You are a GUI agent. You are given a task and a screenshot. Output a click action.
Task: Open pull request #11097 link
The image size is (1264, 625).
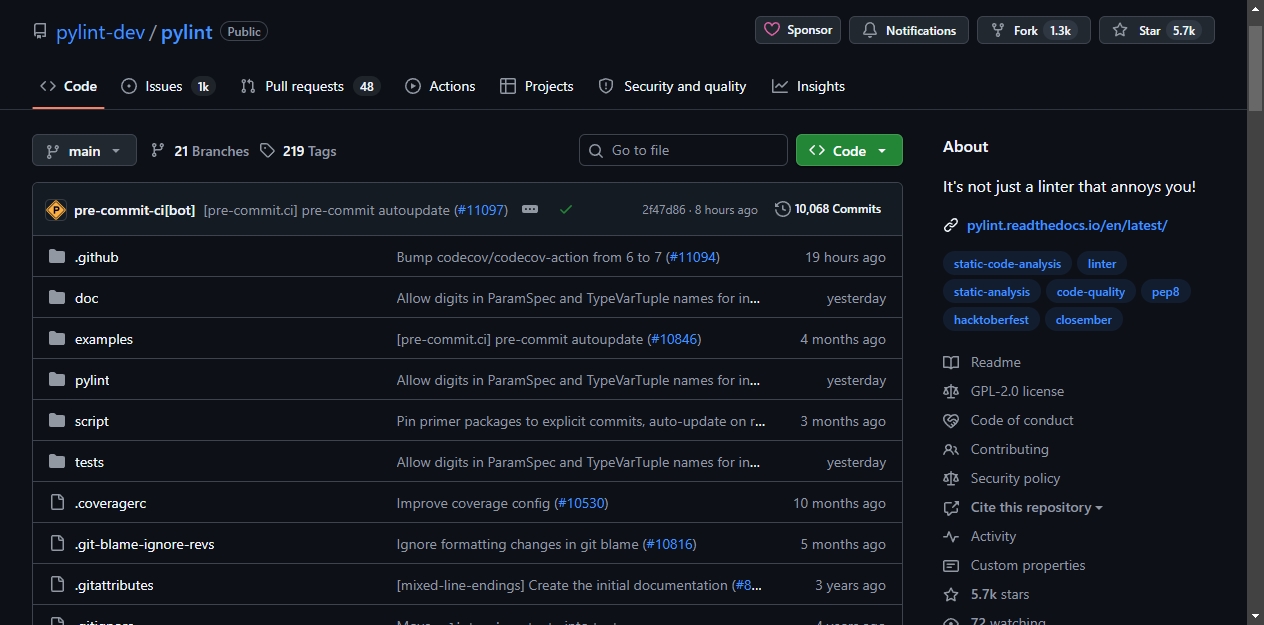(x=481, y=210)
